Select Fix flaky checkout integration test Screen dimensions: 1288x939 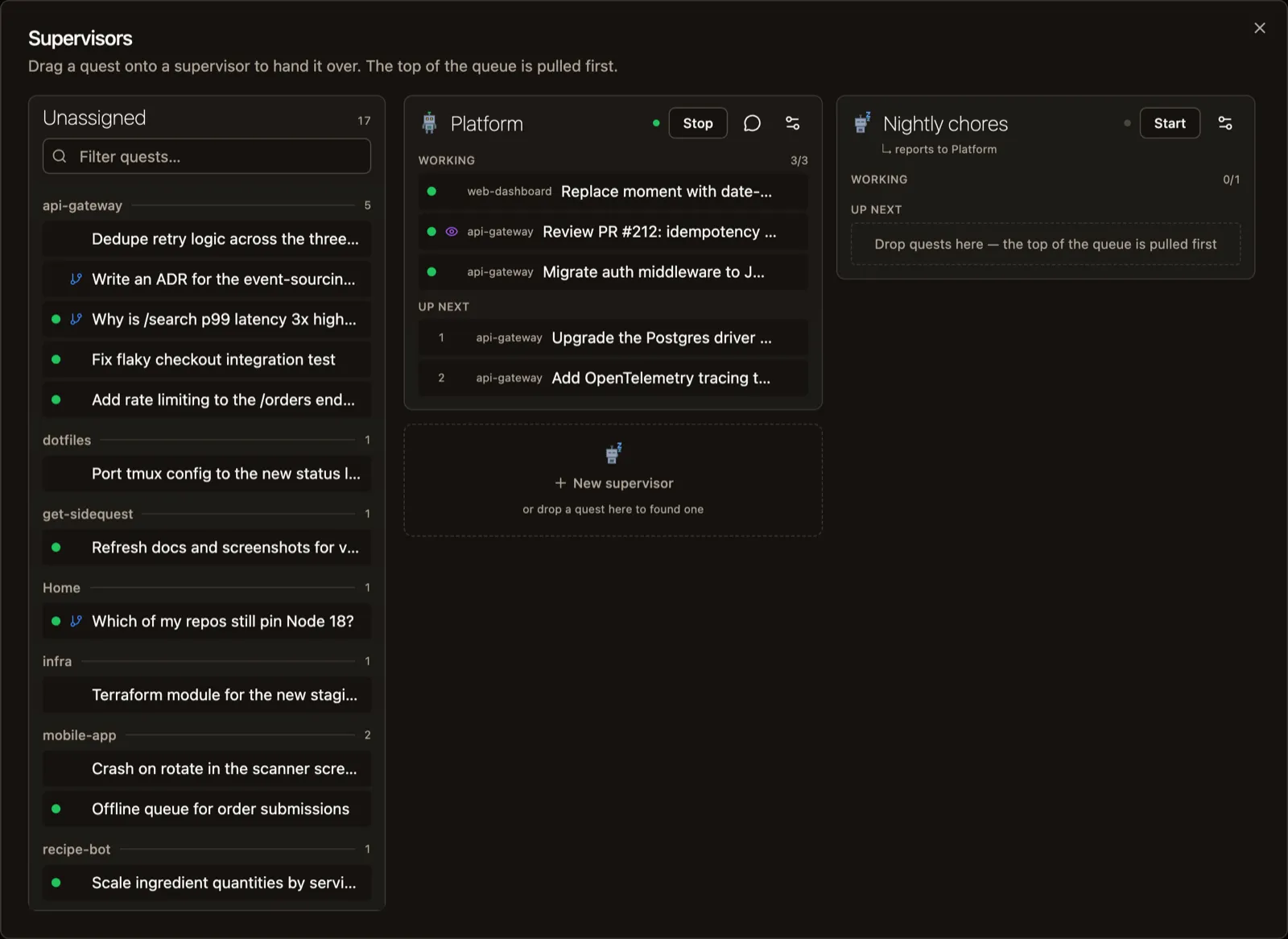click(x=207, y=360)
